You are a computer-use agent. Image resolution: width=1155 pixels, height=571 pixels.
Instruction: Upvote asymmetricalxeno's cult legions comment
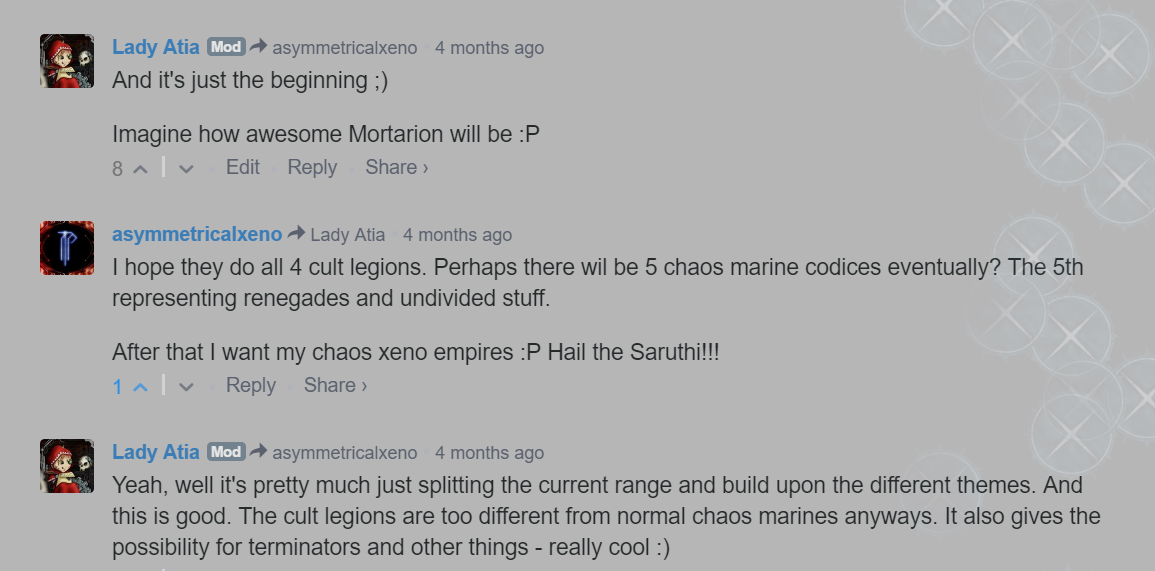[x=140, y=387]
